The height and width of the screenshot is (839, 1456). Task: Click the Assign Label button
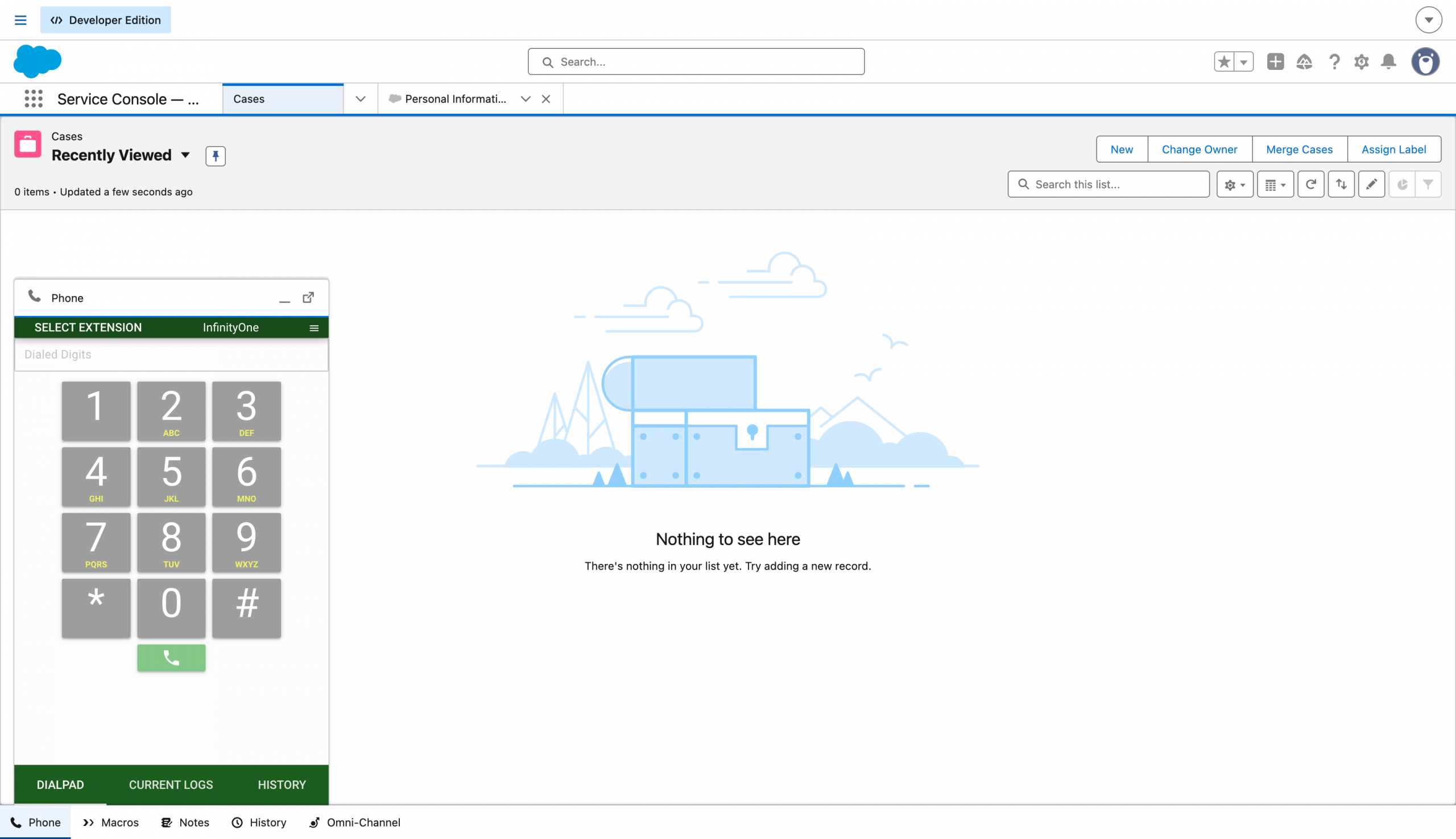(x=1394, y=149)
